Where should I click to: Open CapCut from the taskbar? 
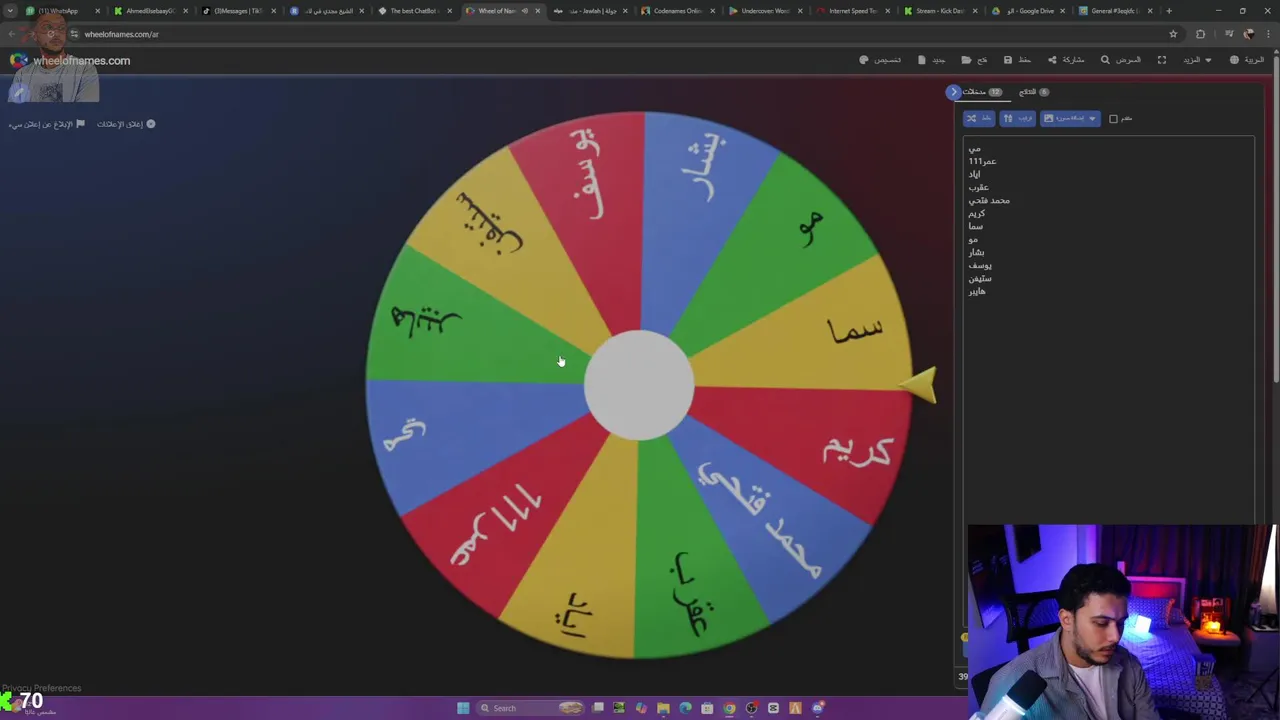(x=773, y=708)
